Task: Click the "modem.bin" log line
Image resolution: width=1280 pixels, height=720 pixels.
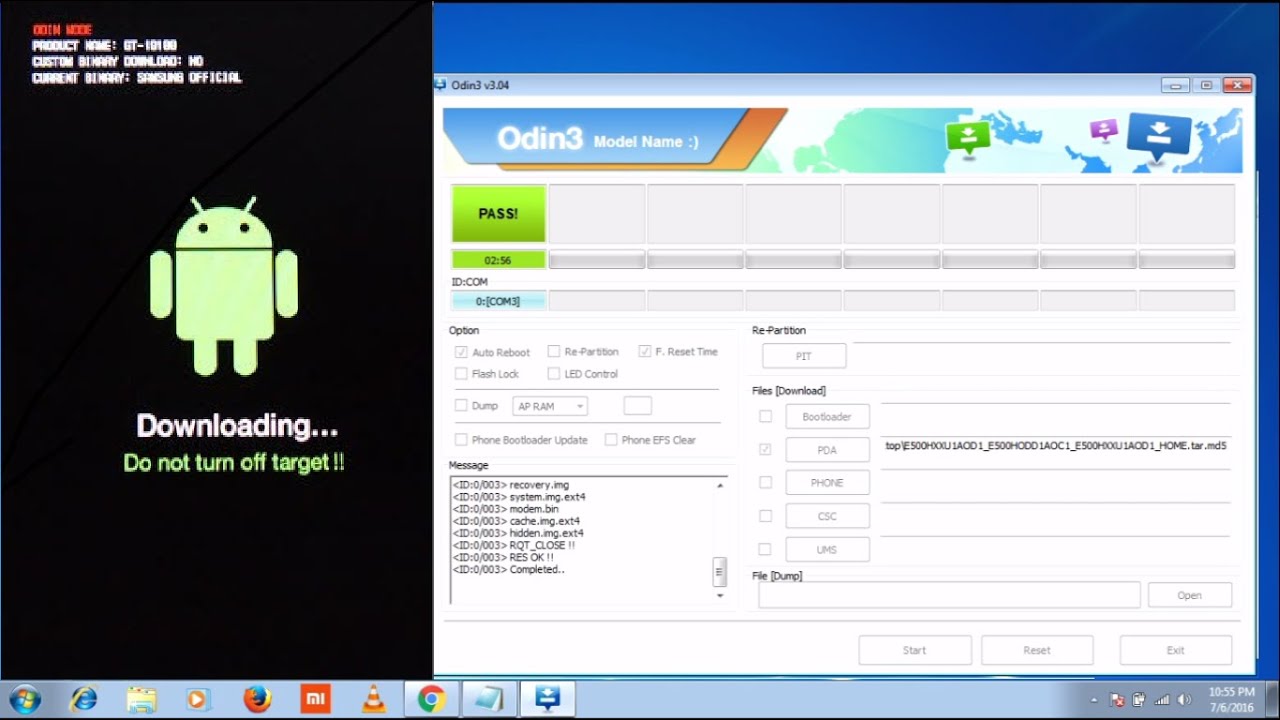Action: click(x=505, y=509)
